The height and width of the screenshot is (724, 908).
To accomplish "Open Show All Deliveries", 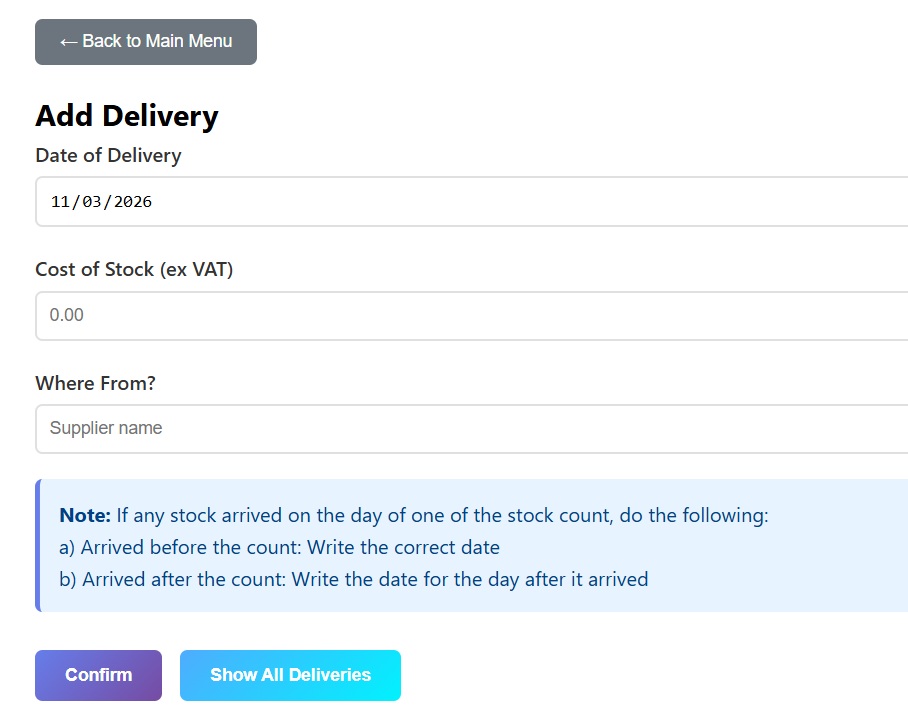I will click(290, 675).
